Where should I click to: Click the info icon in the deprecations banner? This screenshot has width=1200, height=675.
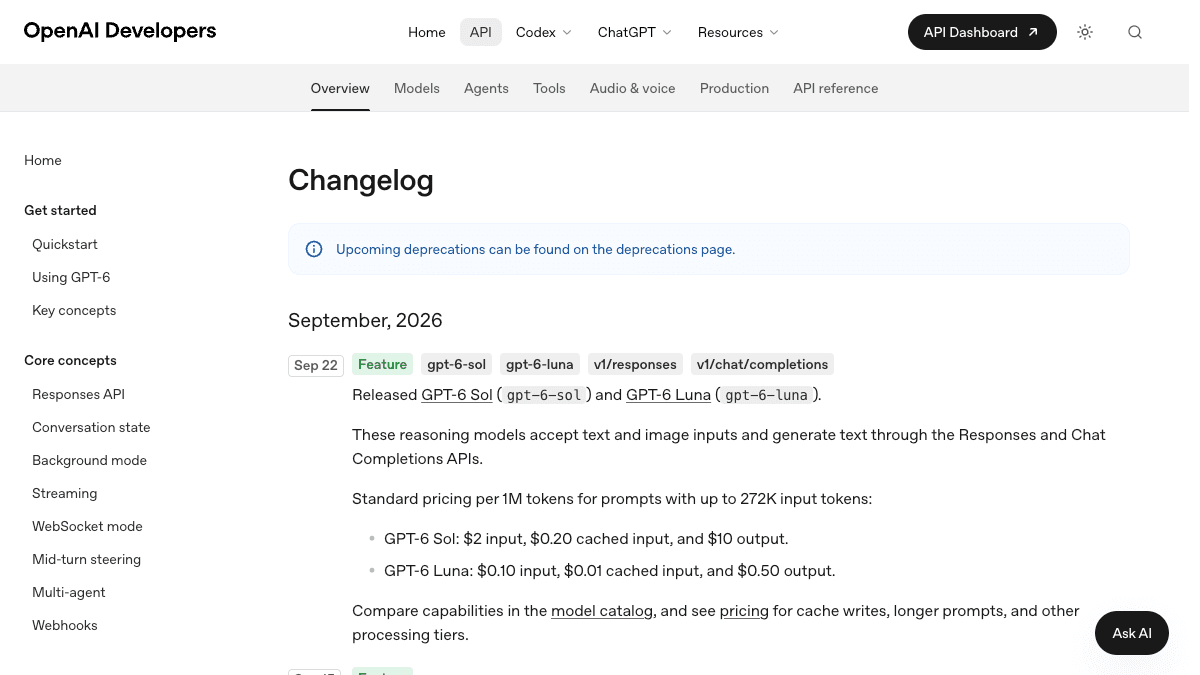pos(314,249)
